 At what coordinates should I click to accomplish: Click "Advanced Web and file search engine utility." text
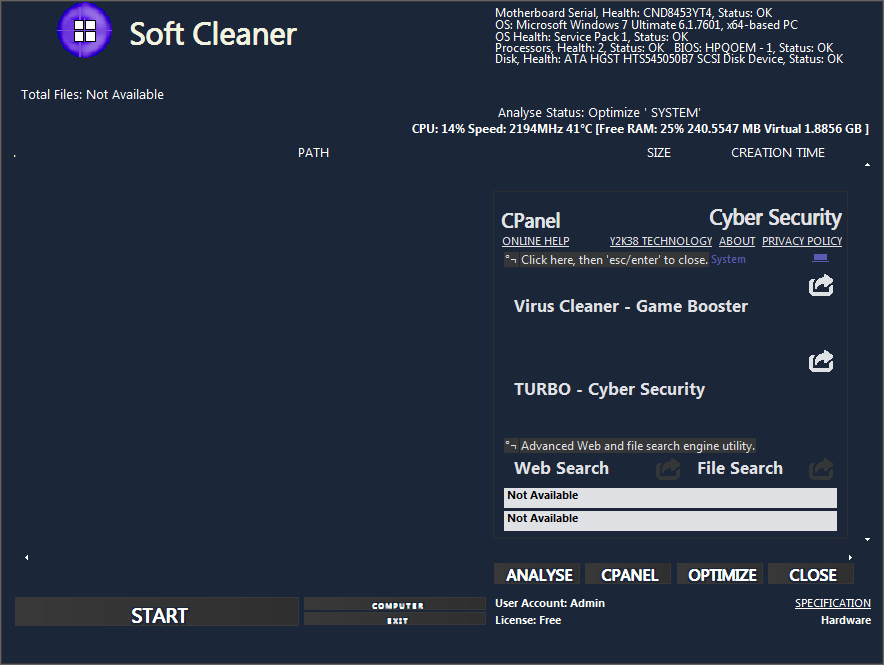(638, 446)
